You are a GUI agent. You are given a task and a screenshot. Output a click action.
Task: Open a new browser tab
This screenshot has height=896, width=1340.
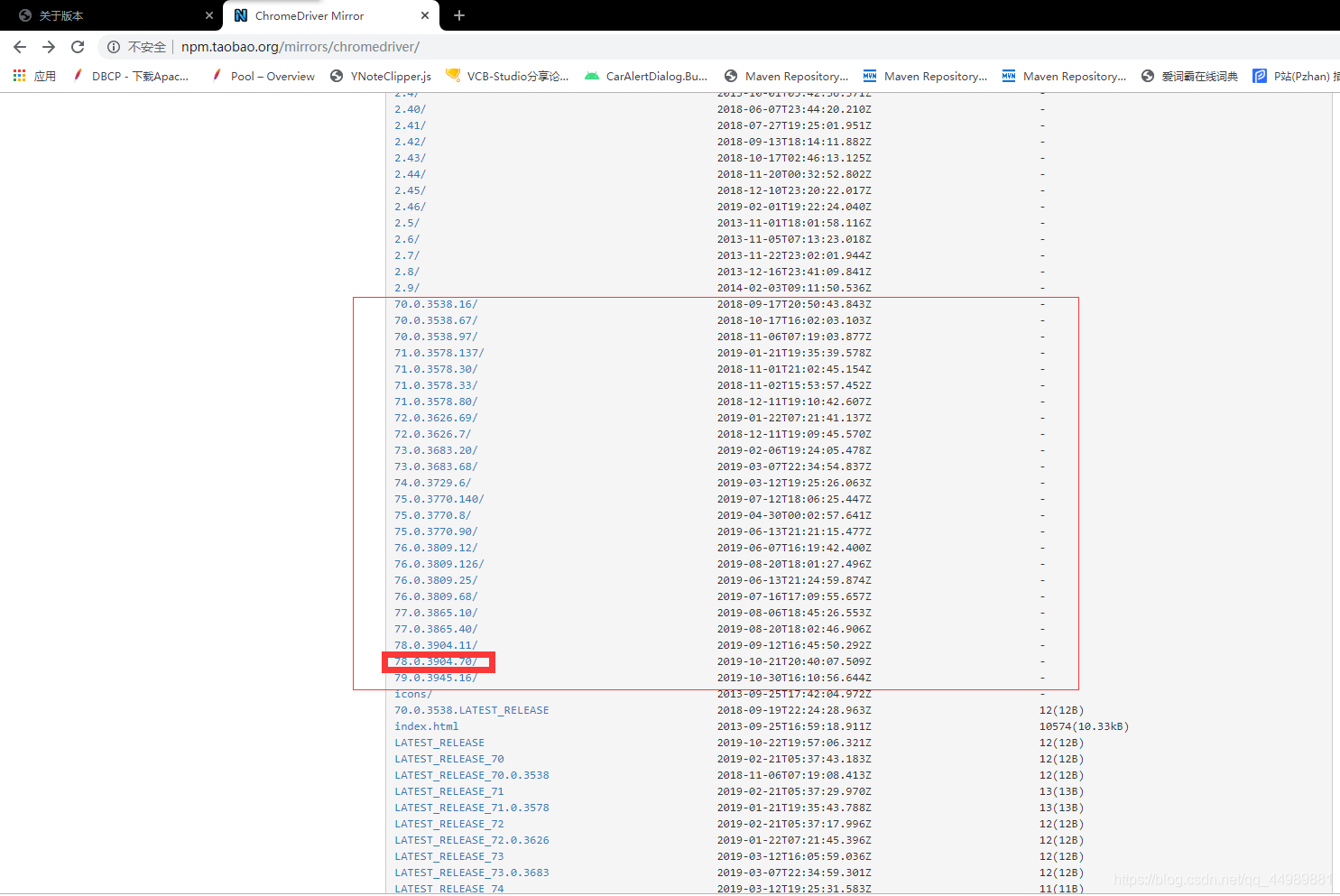click(x=459, y=15)
